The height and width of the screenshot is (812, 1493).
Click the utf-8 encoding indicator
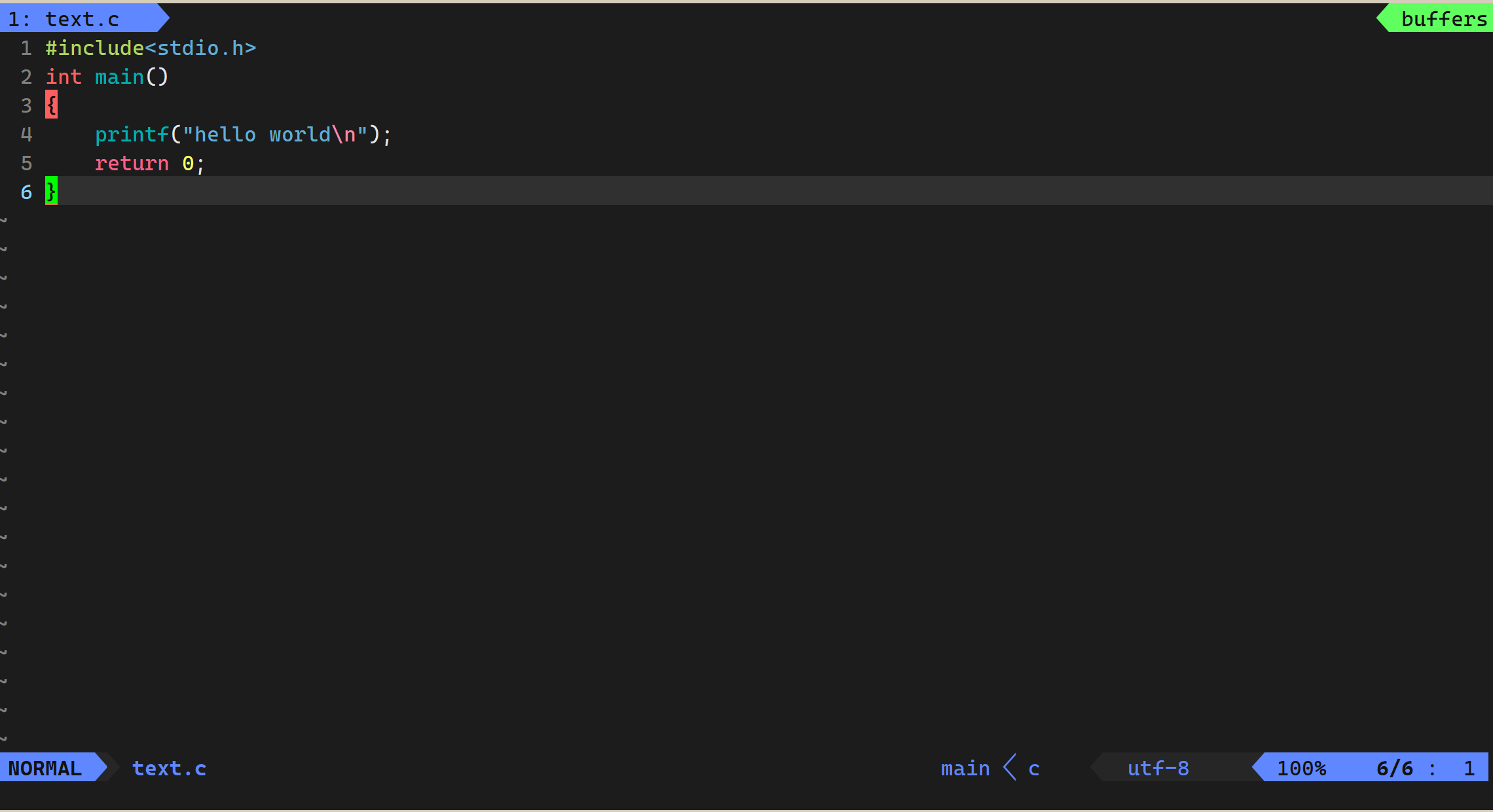(x=1158, y=768)
